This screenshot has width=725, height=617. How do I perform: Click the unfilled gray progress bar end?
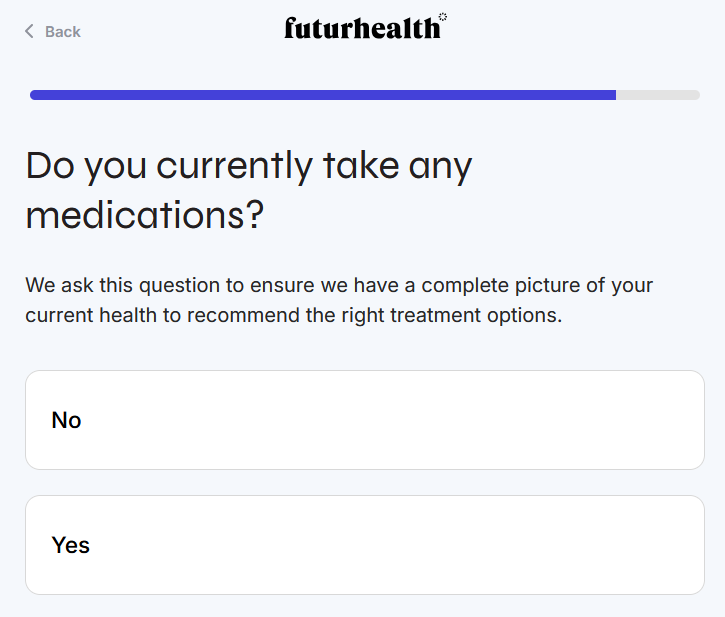pos(660,95)
